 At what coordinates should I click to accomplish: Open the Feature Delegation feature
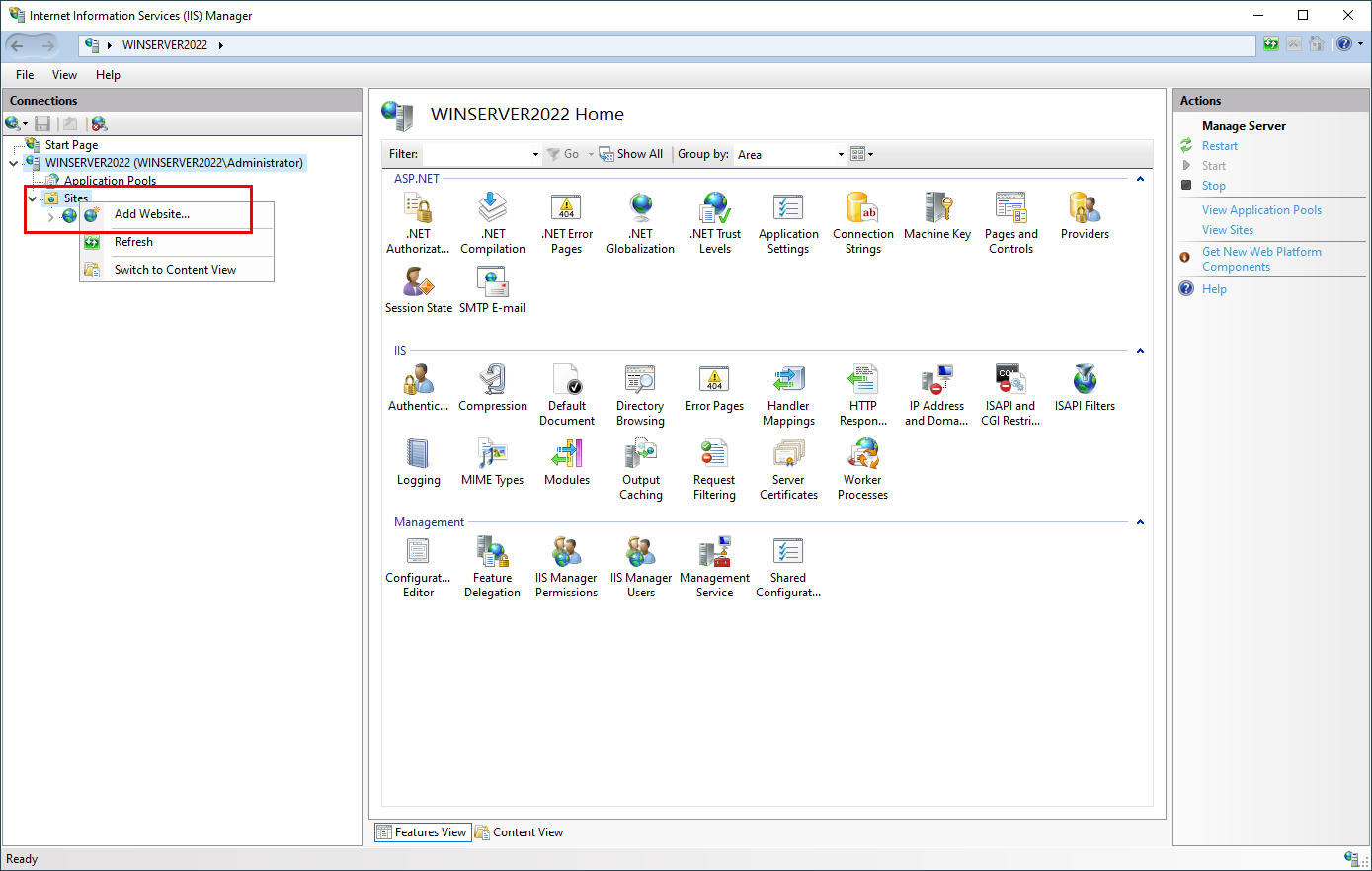(492, 567)
